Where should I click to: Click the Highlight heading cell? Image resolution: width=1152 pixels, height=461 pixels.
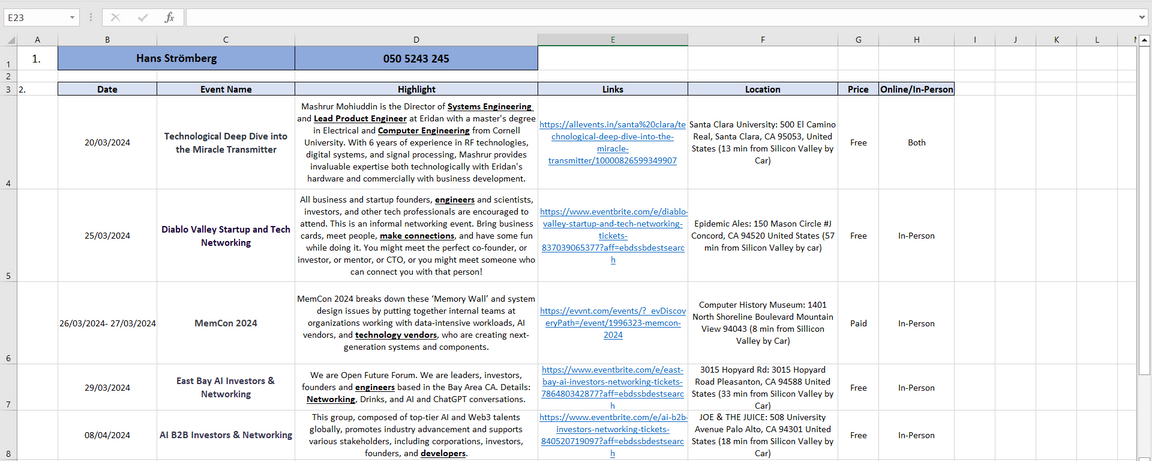[x=417, y=89]
